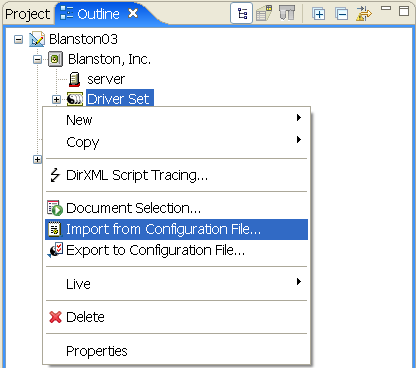This screenshot has height=368, width=416.
Task: Click the table view toolbar icon
Action: 264,13
